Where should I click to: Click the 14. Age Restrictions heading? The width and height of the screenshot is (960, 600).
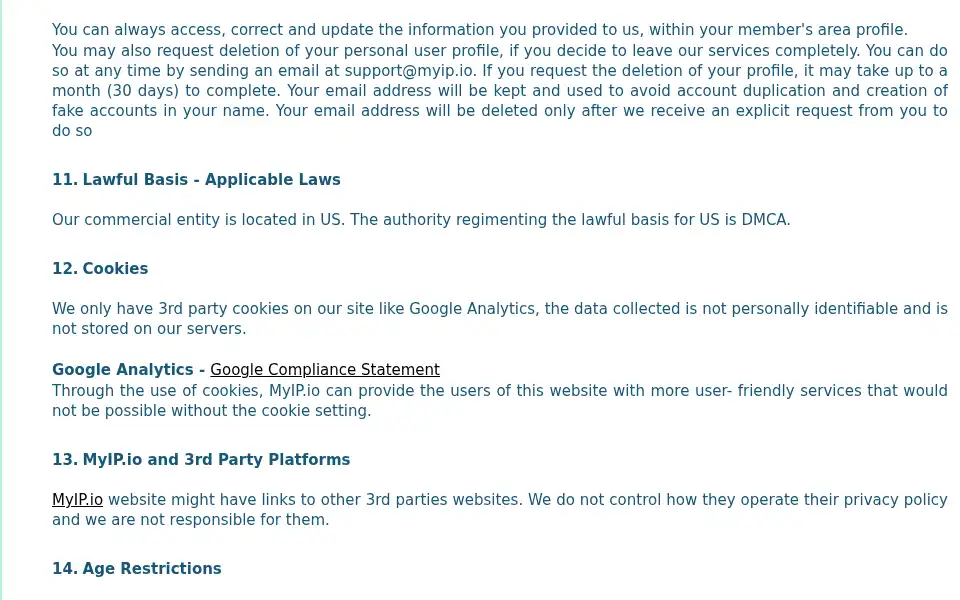(137, 569)
